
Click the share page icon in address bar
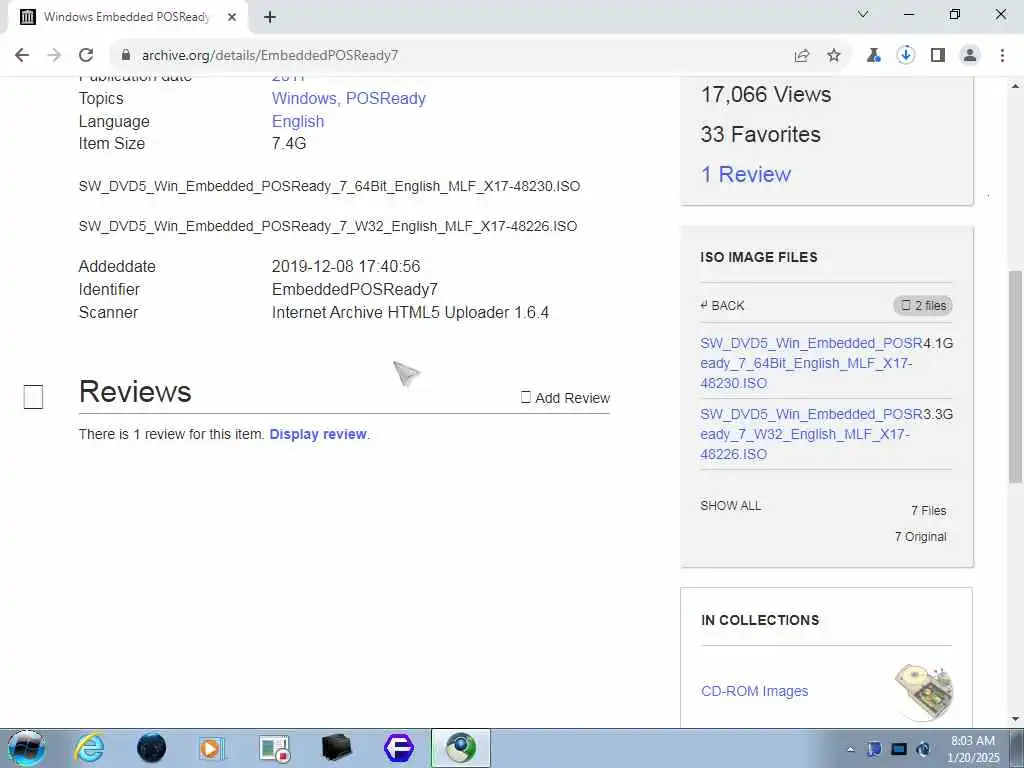pyautogui.click(x=802, y=55)
